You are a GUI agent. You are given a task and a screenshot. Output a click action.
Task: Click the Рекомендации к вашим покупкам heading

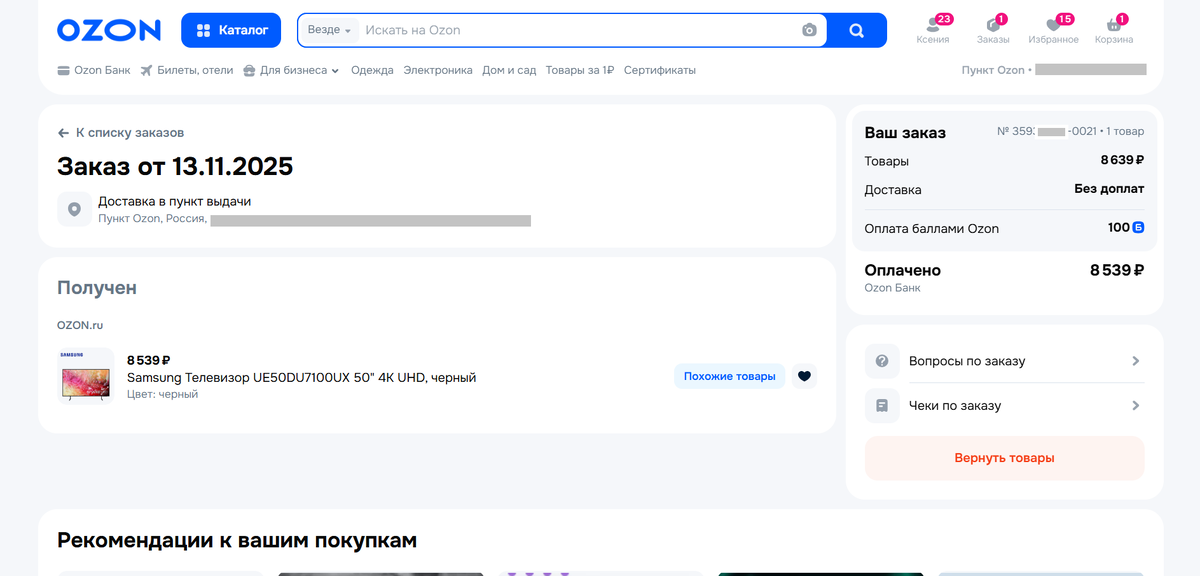(237, 540)
